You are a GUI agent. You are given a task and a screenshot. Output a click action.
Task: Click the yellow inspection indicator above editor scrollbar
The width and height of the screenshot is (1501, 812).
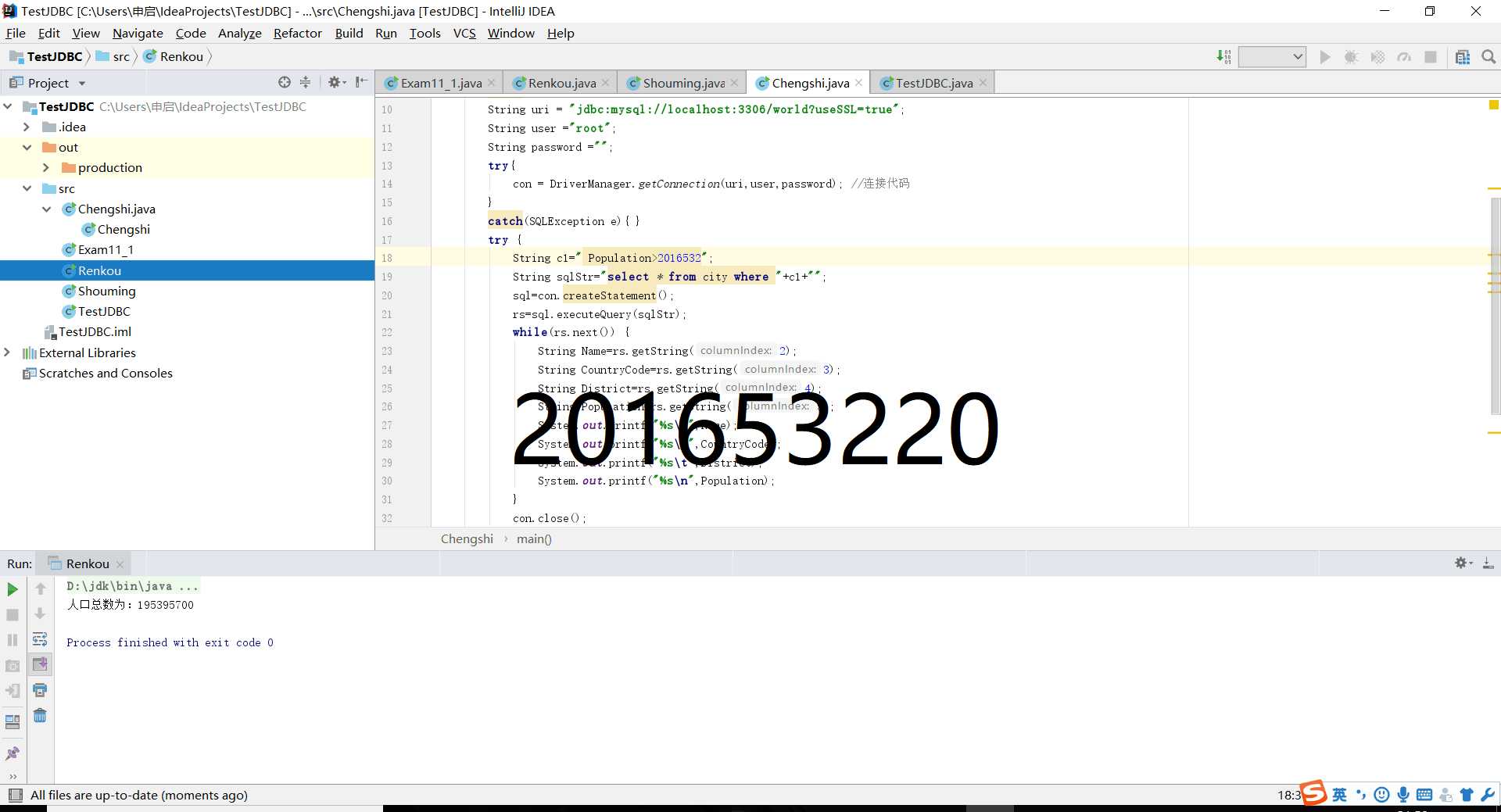click(1493, 105)
